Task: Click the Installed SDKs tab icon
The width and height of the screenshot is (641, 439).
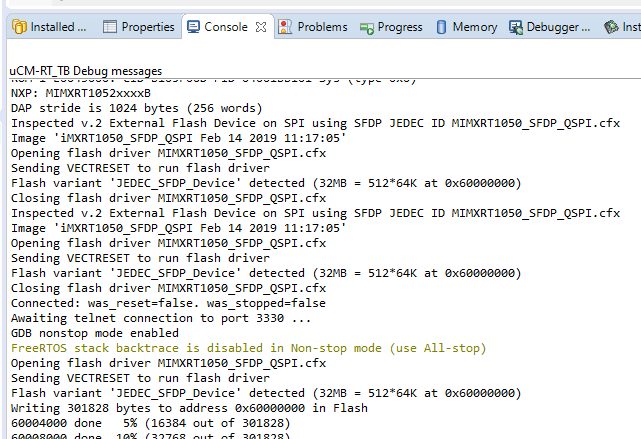Action: pyautogui.click(x=19, y=27)
